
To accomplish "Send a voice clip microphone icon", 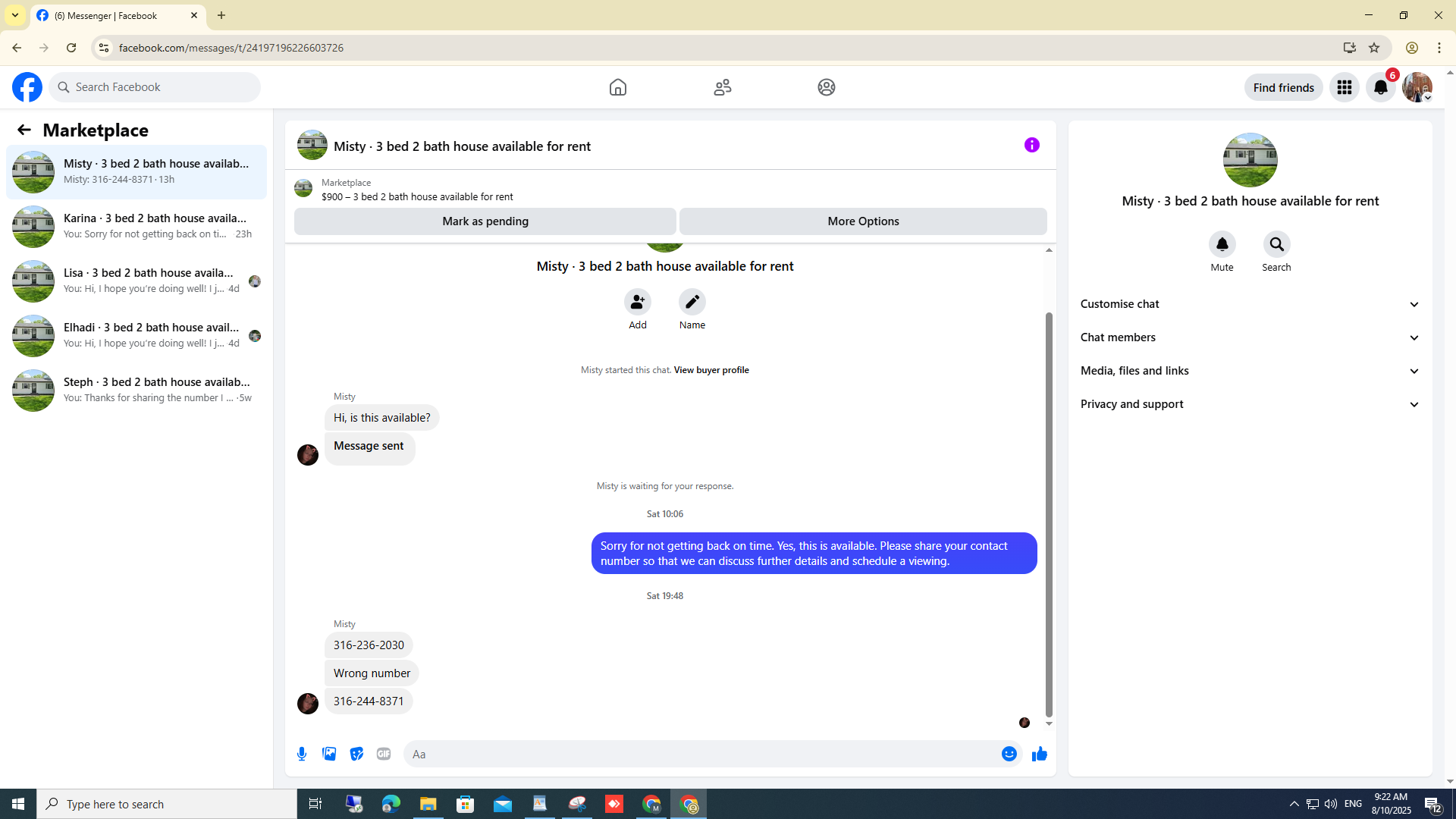I will 301,754.
